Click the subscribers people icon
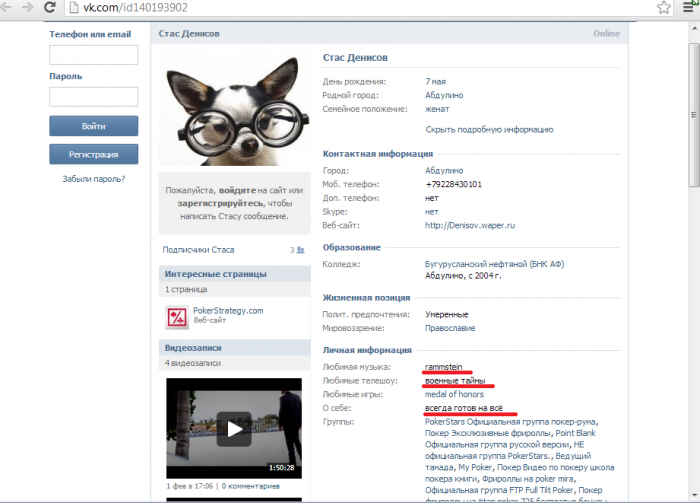Screen dimensions: 700x503 [x=300, y=250]
